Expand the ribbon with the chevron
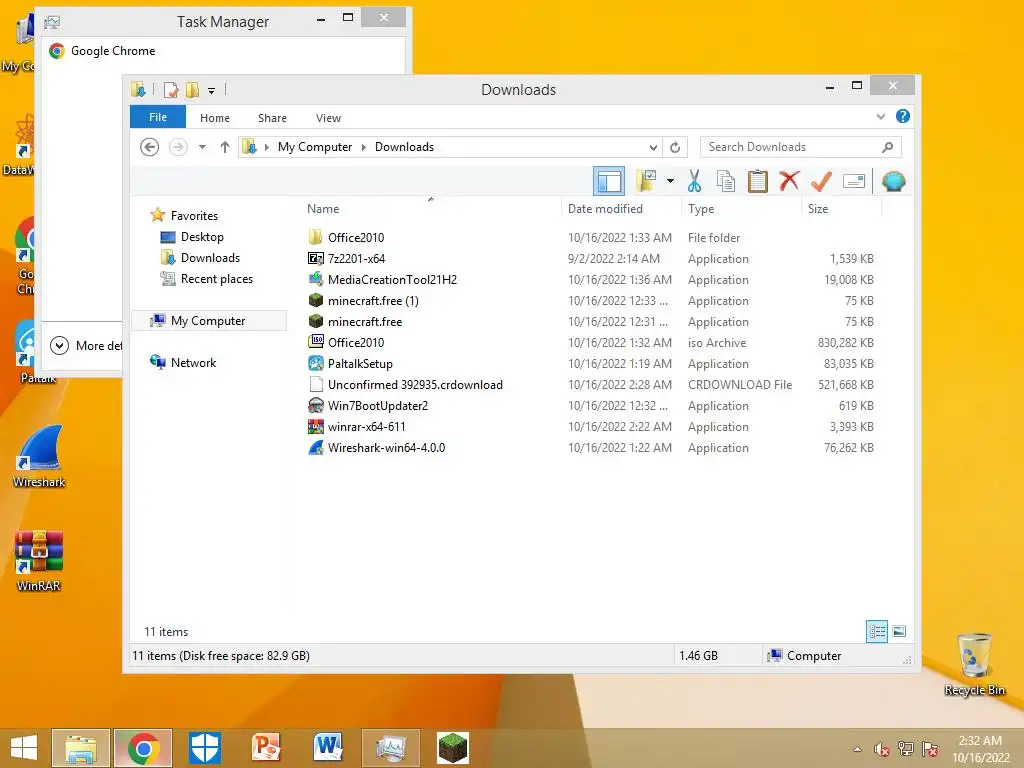This screenshot has height=768, width=1024. pyautogui.click(x=880, y=116)
